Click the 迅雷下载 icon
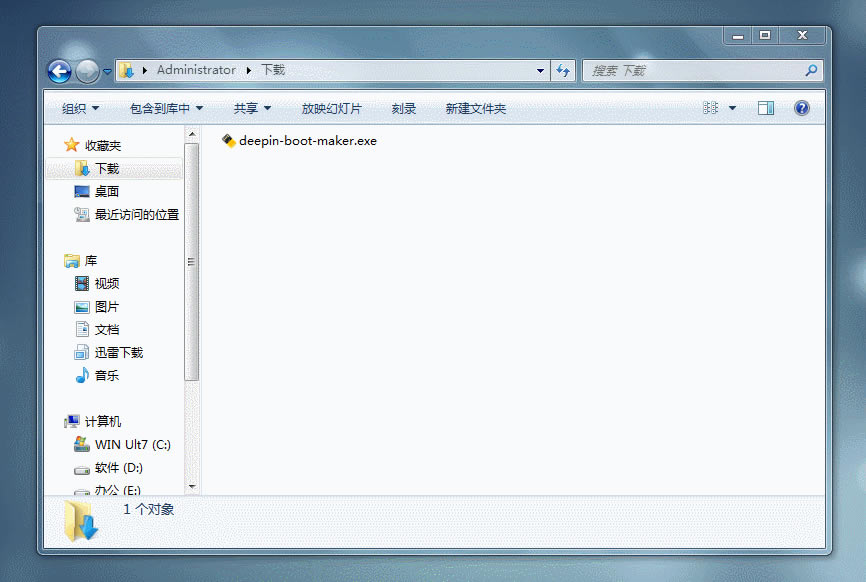866x582 pixels. click(82, 352)
